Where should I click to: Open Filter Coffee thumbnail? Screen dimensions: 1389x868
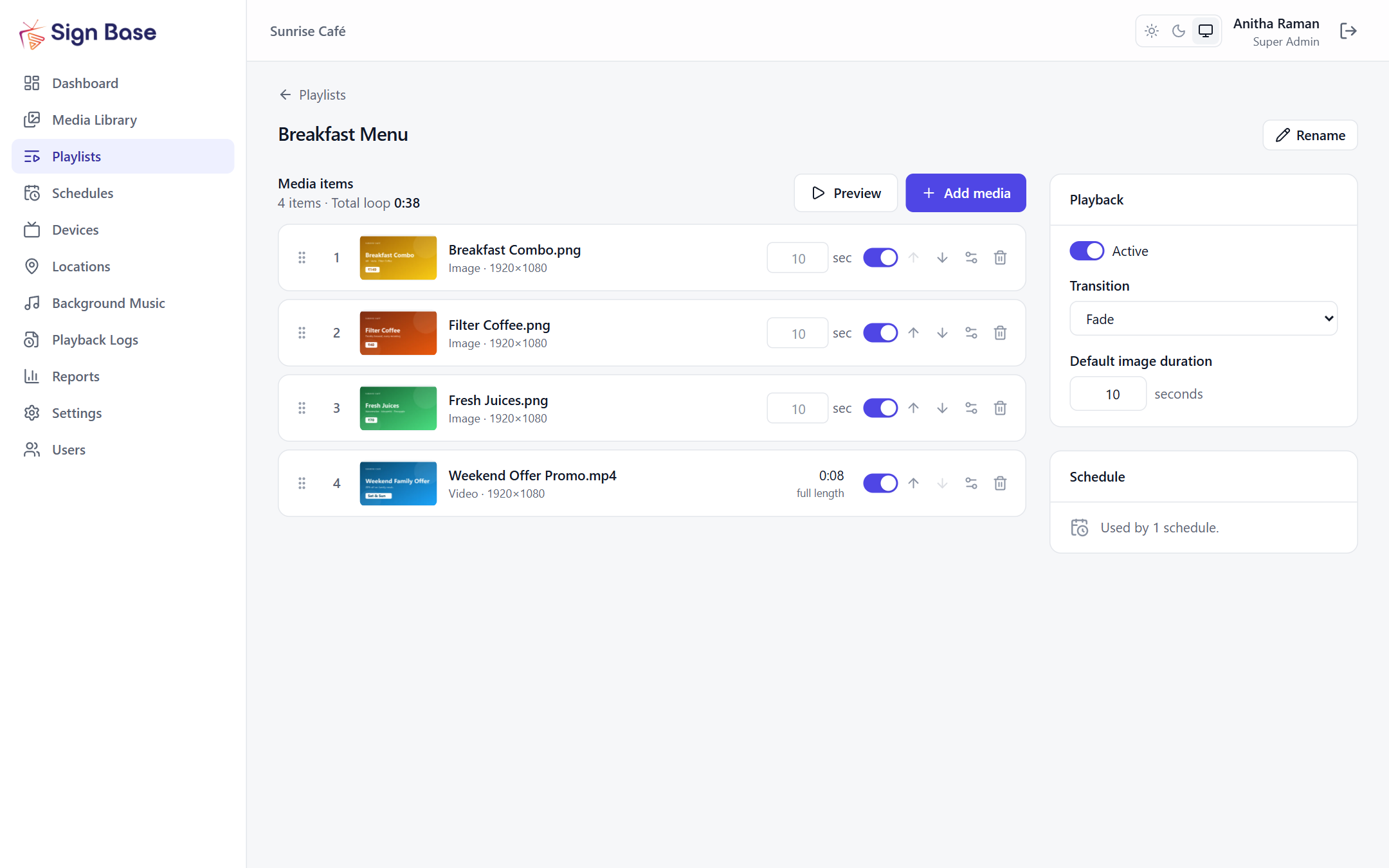398,333
